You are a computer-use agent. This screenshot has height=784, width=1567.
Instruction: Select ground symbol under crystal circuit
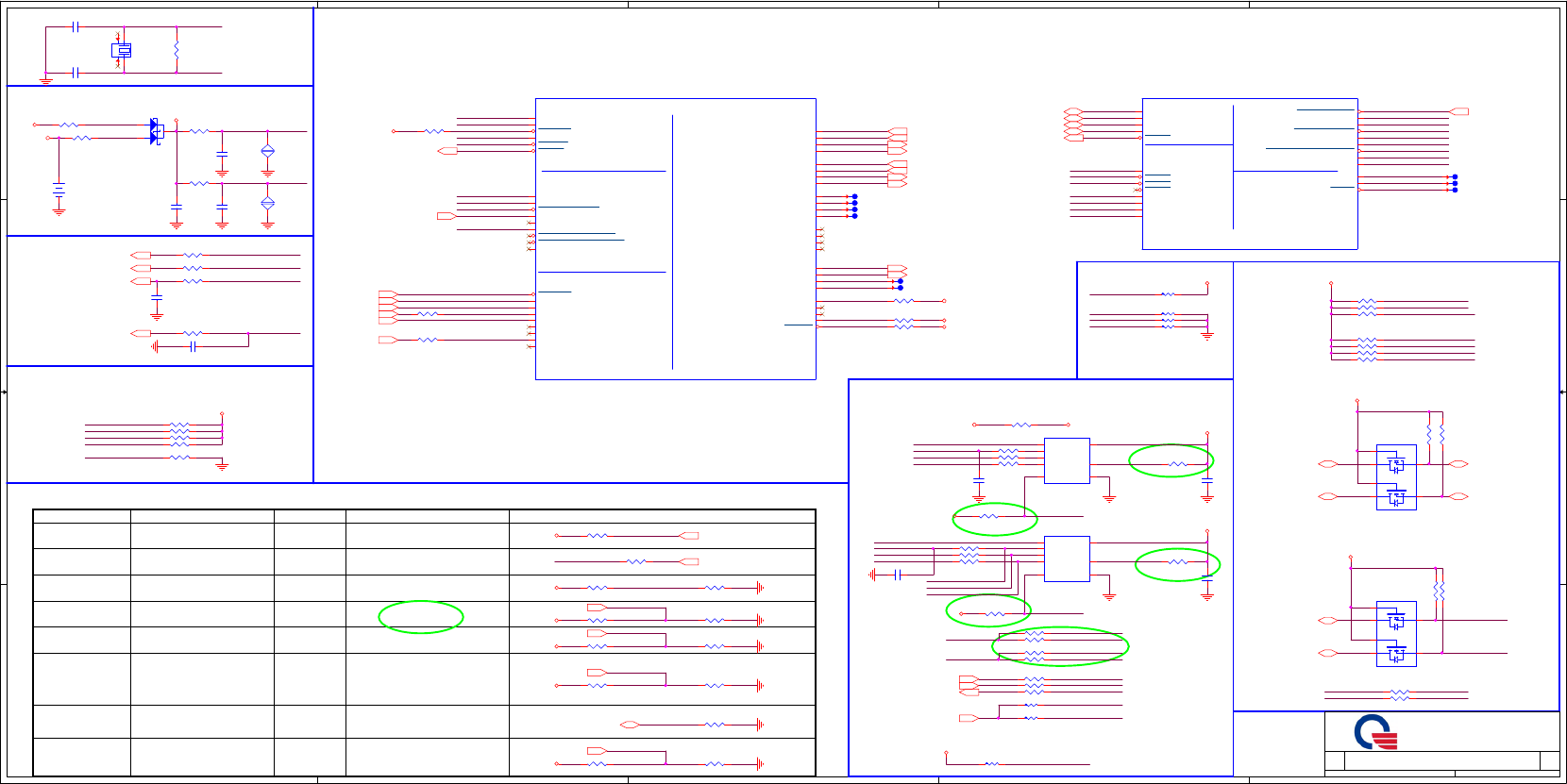[x=45, y=81]
